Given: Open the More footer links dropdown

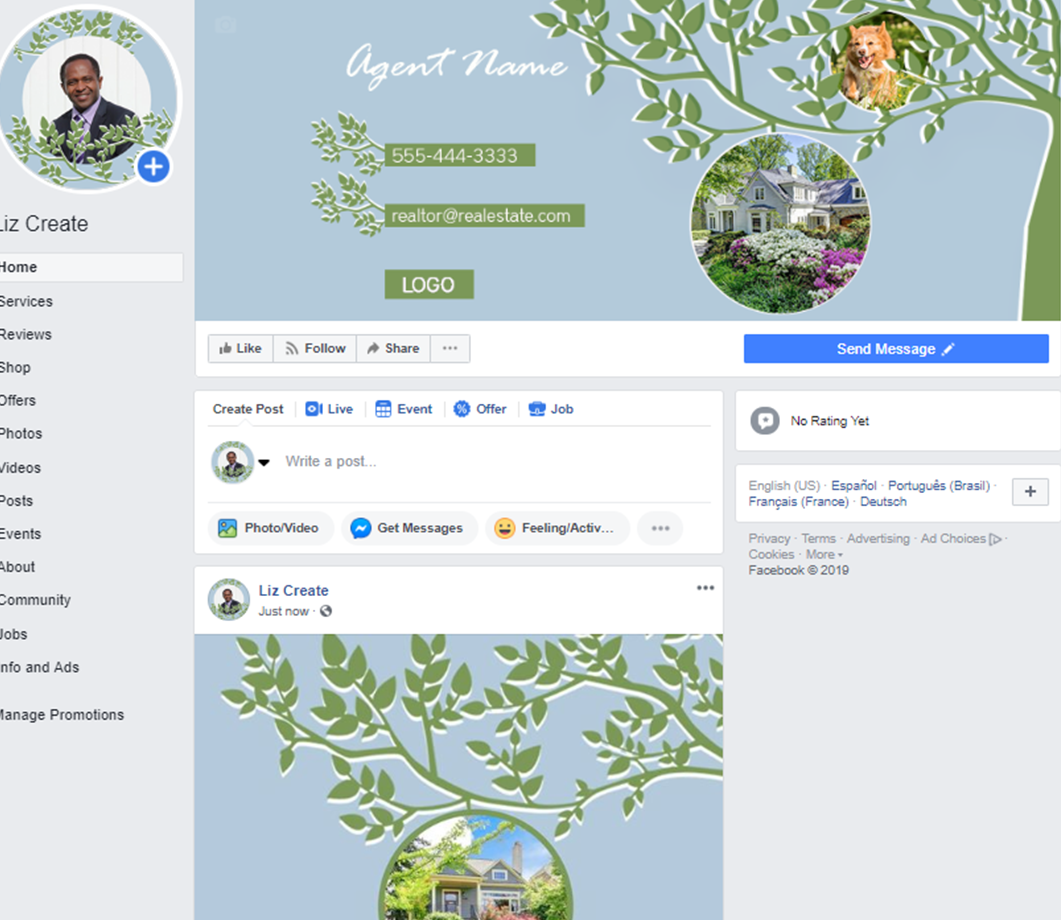Looking at the screenshot, I should [x=824, y=555].
